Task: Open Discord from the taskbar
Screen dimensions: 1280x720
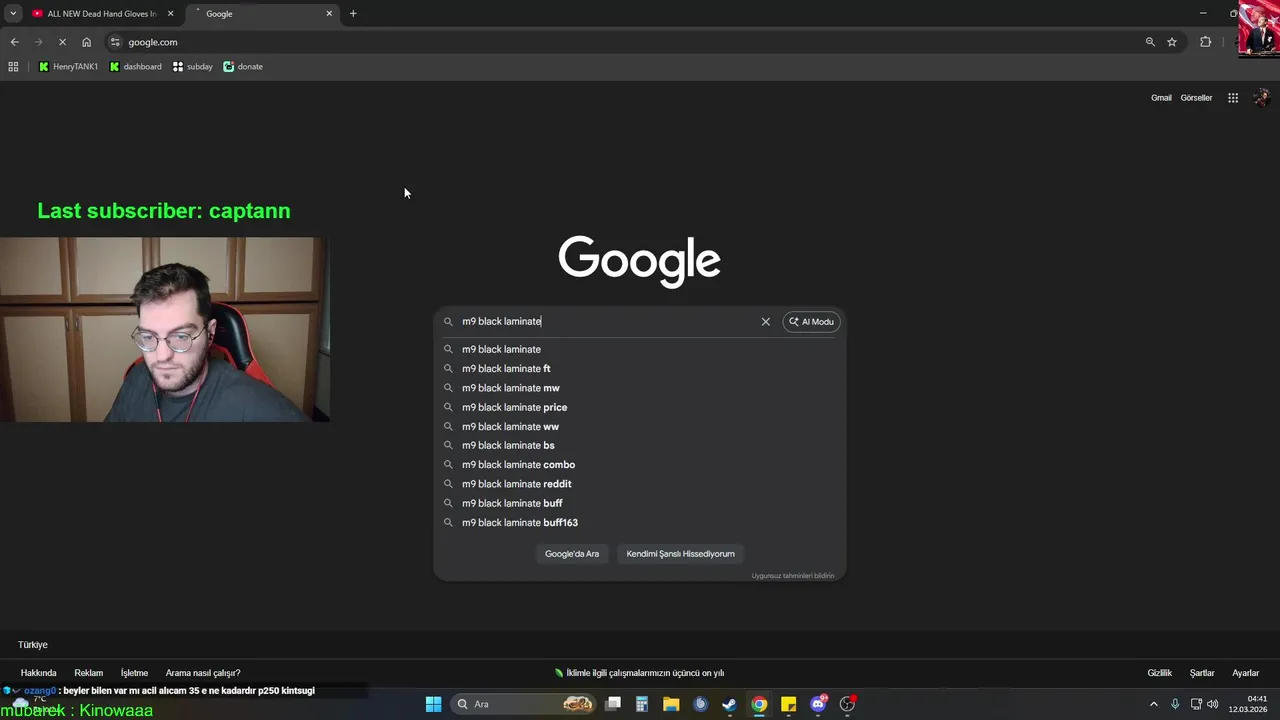Action: (x=818, y=704)
